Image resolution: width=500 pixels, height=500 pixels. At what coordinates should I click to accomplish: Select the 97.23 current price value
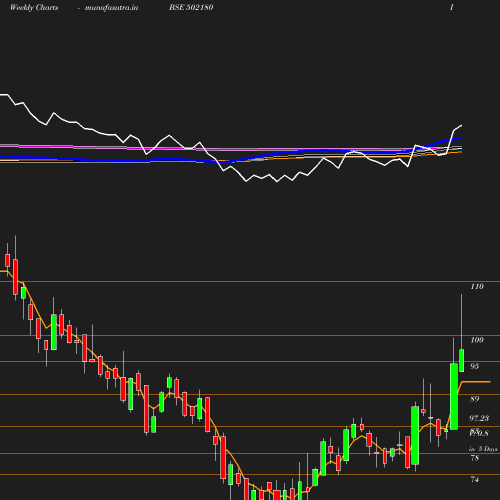tap(479, 418)
